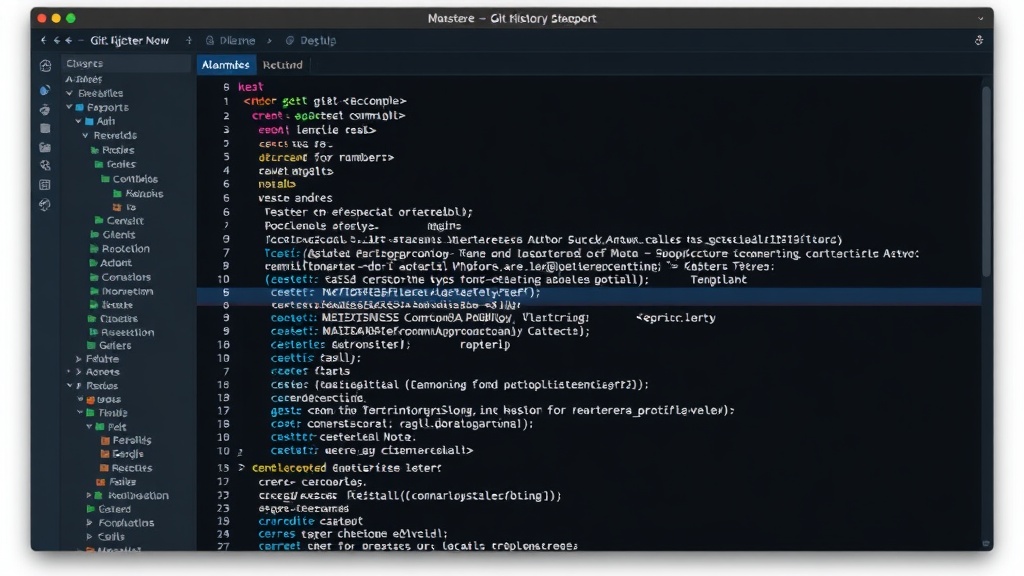Collapse the 'Auth' folder arrow
The width and height of the screenshot is (1024, 576).
coord(78,121)
